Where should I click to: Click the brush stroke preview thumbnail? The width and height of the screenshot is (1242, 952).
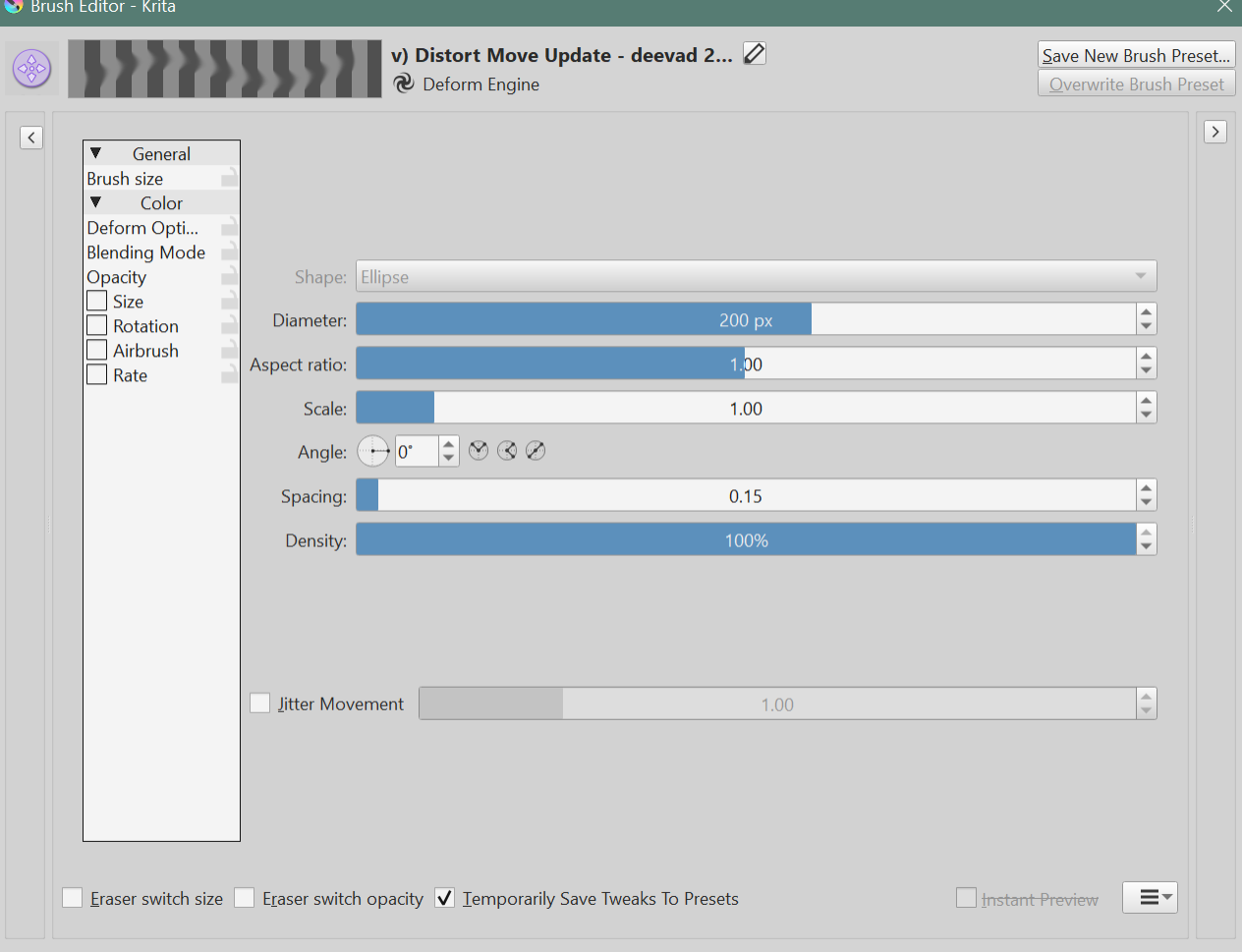pyautogui.click(x=225, y=69)
